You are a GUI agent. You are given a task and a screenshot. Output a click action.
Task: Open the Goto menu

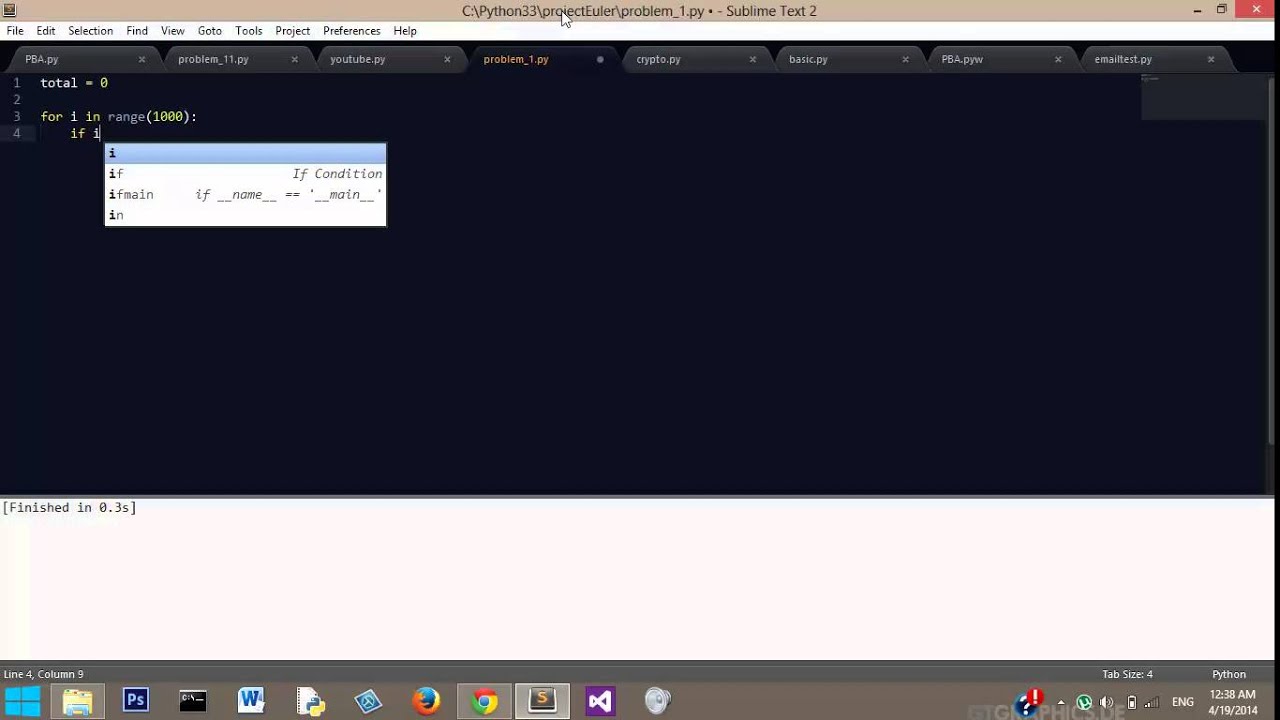(x=209, y=31)
